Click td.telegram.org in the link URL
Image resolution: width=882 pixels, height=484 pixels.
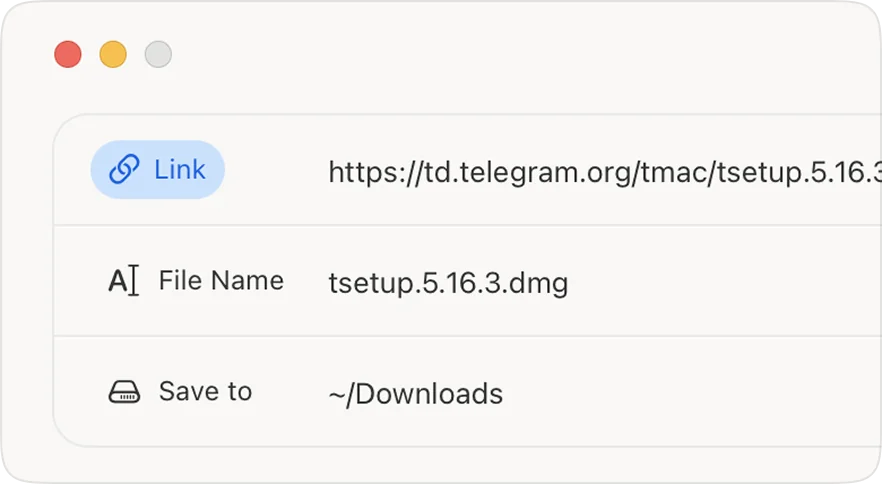coord(522,172)
